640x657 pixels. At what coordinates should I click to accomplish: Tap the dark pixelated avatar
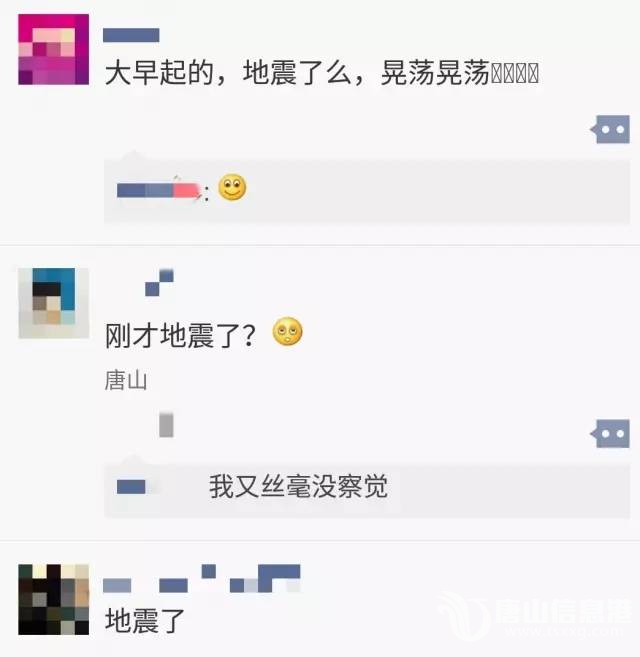click(54, 599)
